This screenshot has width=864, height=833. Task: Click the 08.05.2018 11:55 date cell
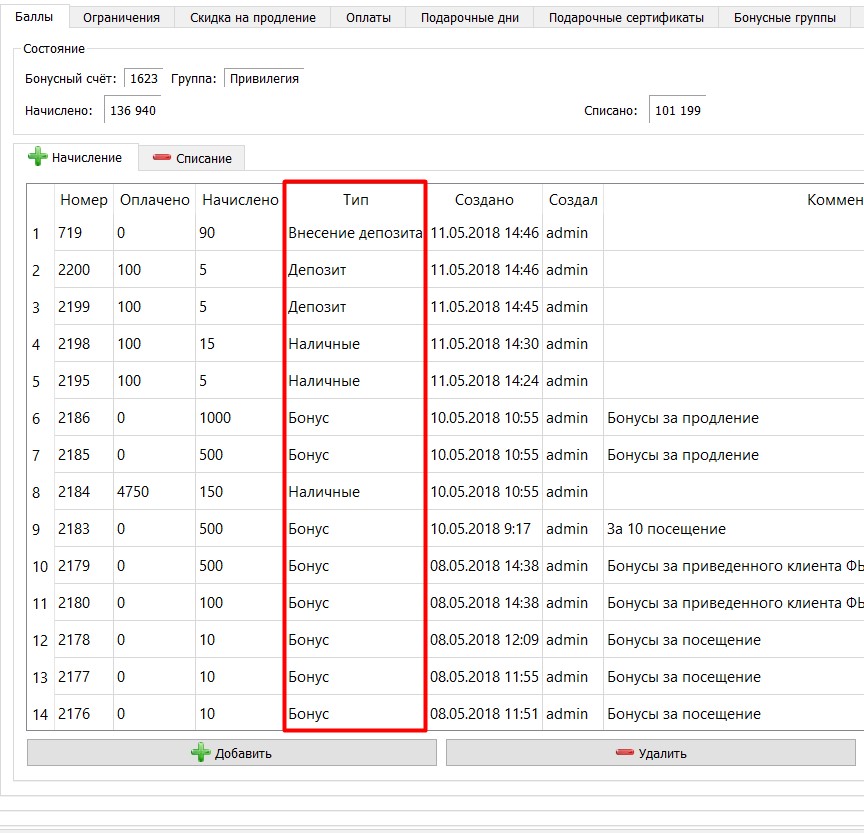(484, 675)
